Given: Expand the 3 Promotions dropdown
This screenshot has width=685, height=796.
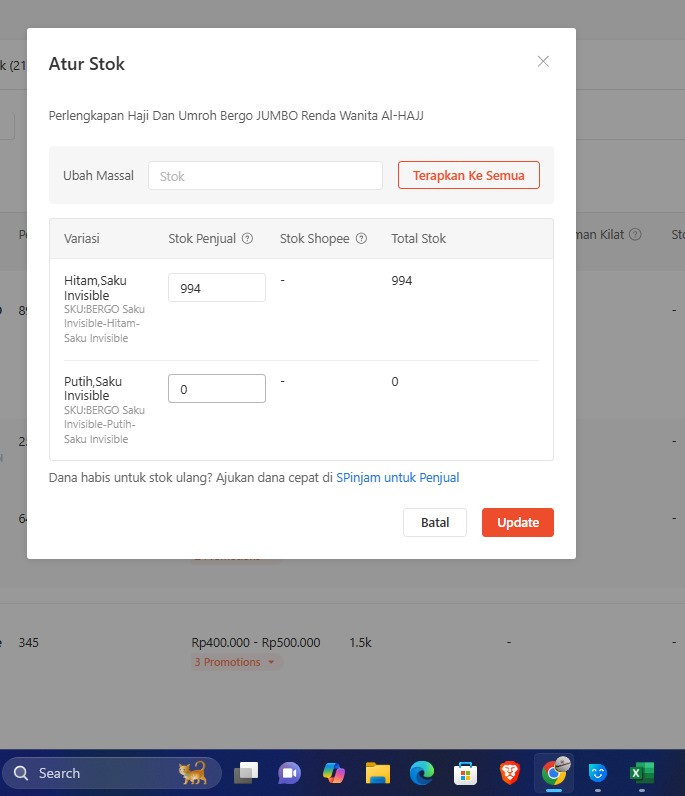Looking at the screenshot, I should click(x=235, y=662).
